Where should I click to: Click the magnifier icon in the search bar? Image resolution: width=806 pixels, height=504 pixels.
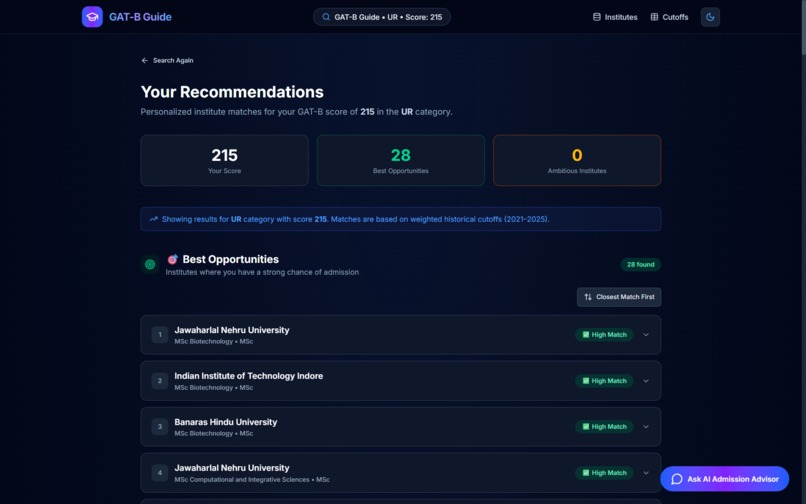tap(326, 17)
